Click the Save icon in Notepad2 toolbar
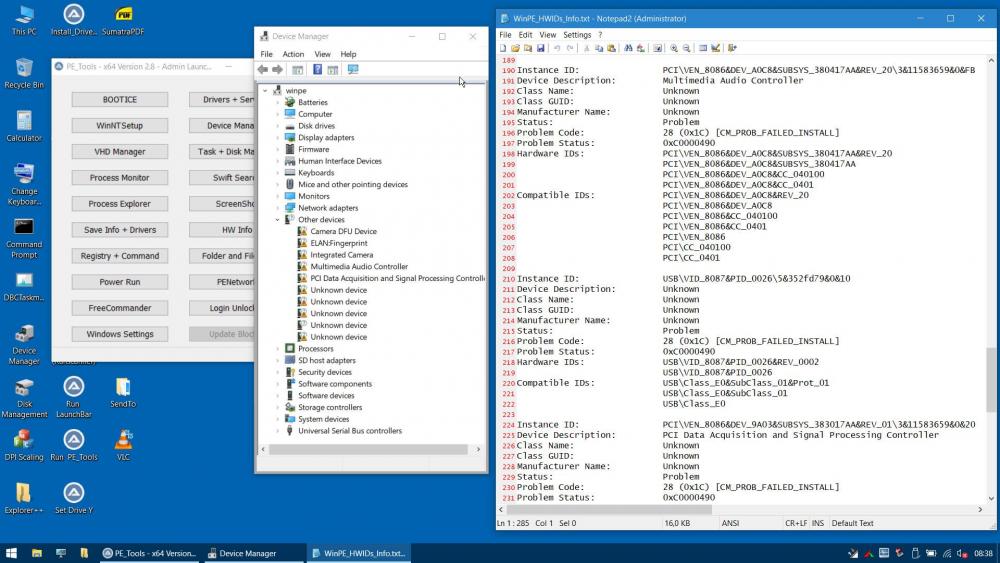This screenshot has width=1000, height=563. [541, 48]
